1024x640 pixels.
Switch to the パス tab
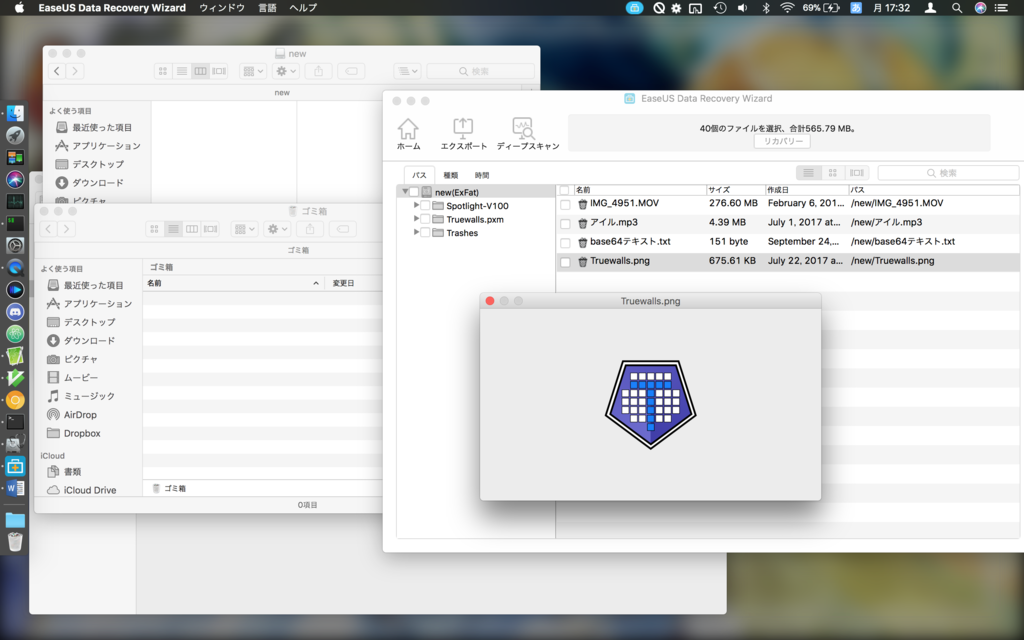tap(419, 175)
